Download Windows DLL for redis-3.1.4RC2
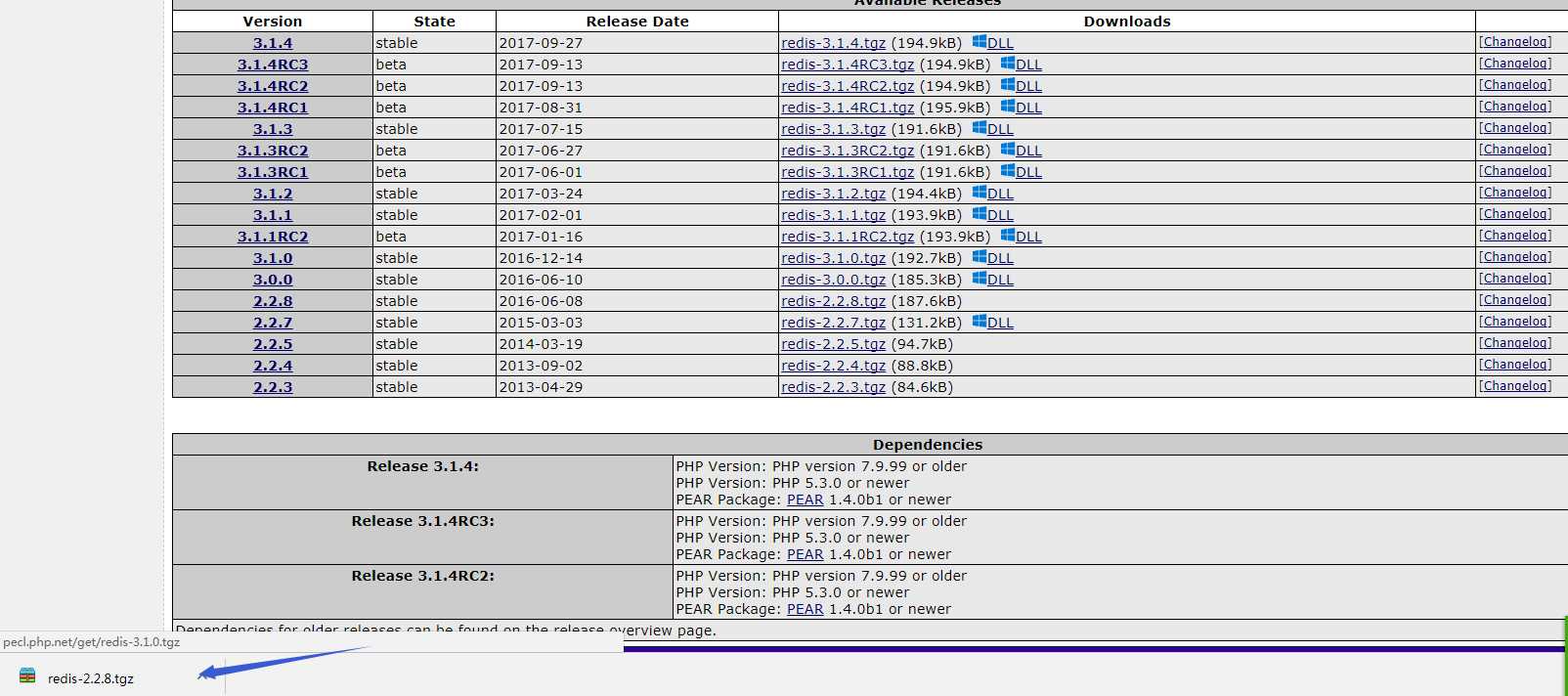 click(1022, 86)
